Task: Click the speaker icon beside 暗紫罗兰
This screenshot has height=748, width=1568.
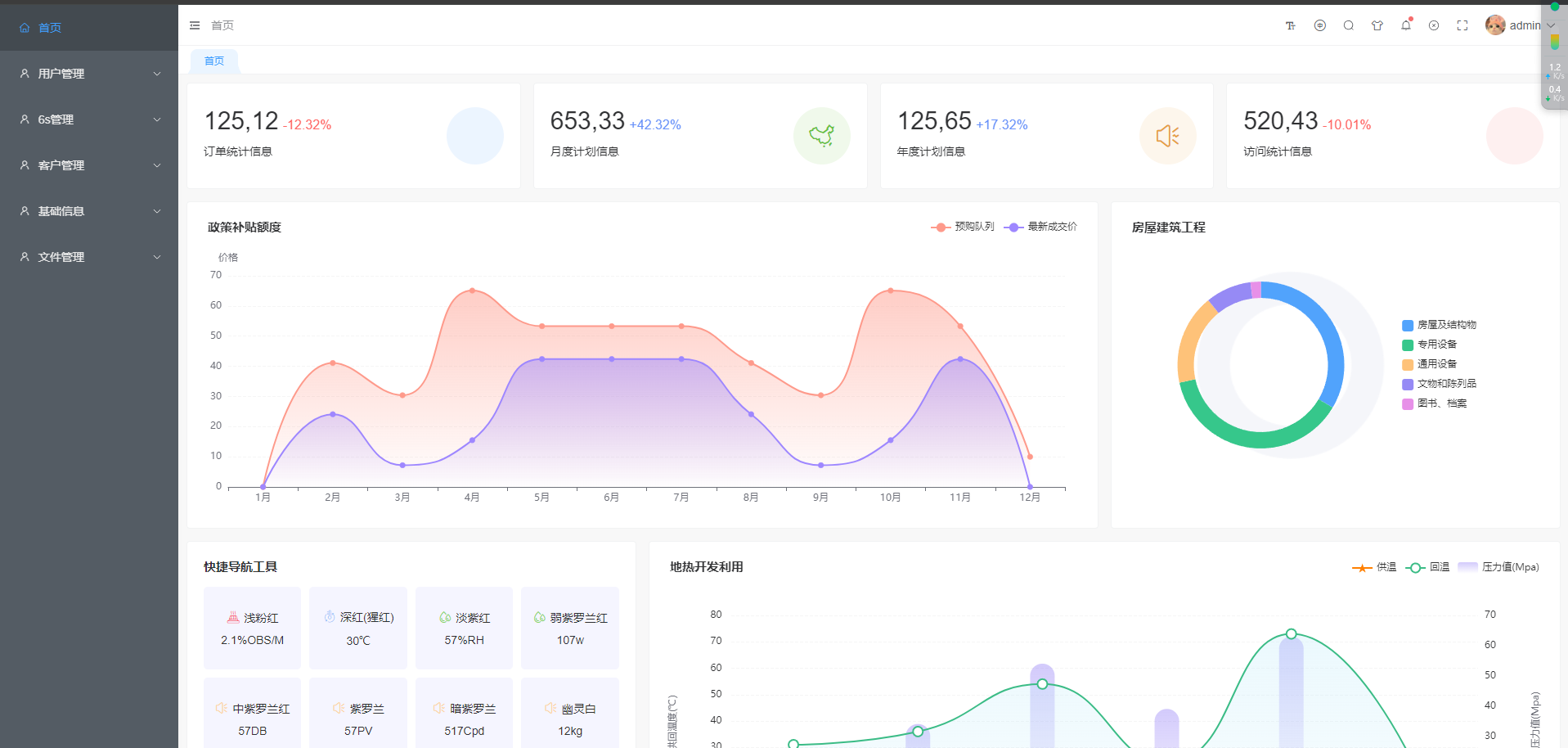Action: (439, 708)
